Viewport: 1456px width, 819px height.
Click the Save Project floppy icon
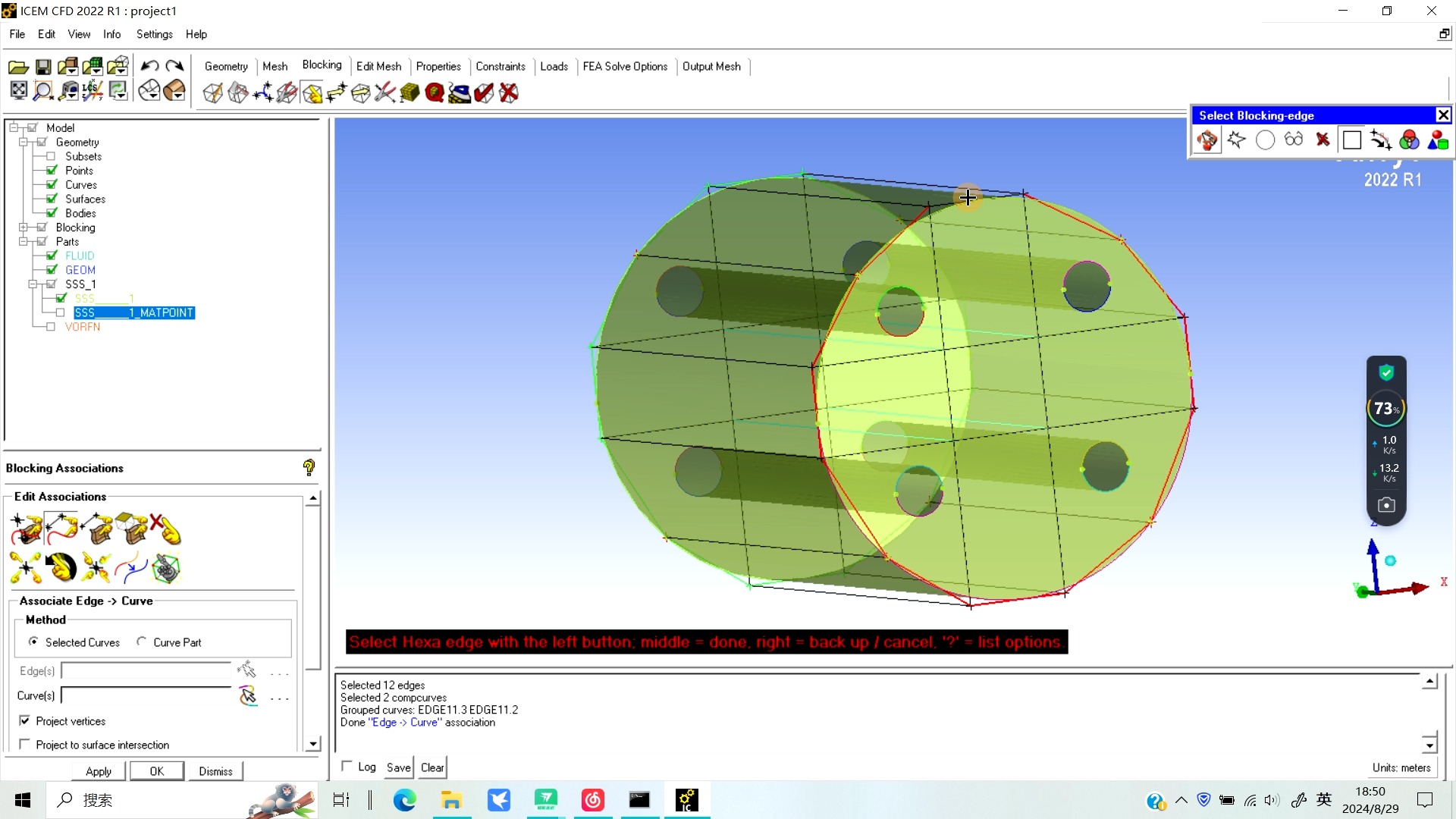point(43,67)
